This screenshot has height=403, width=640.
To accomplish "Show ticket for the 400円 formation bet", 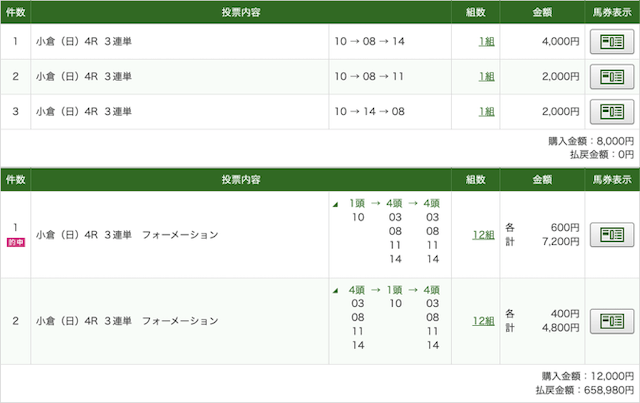I will point(612,321).
